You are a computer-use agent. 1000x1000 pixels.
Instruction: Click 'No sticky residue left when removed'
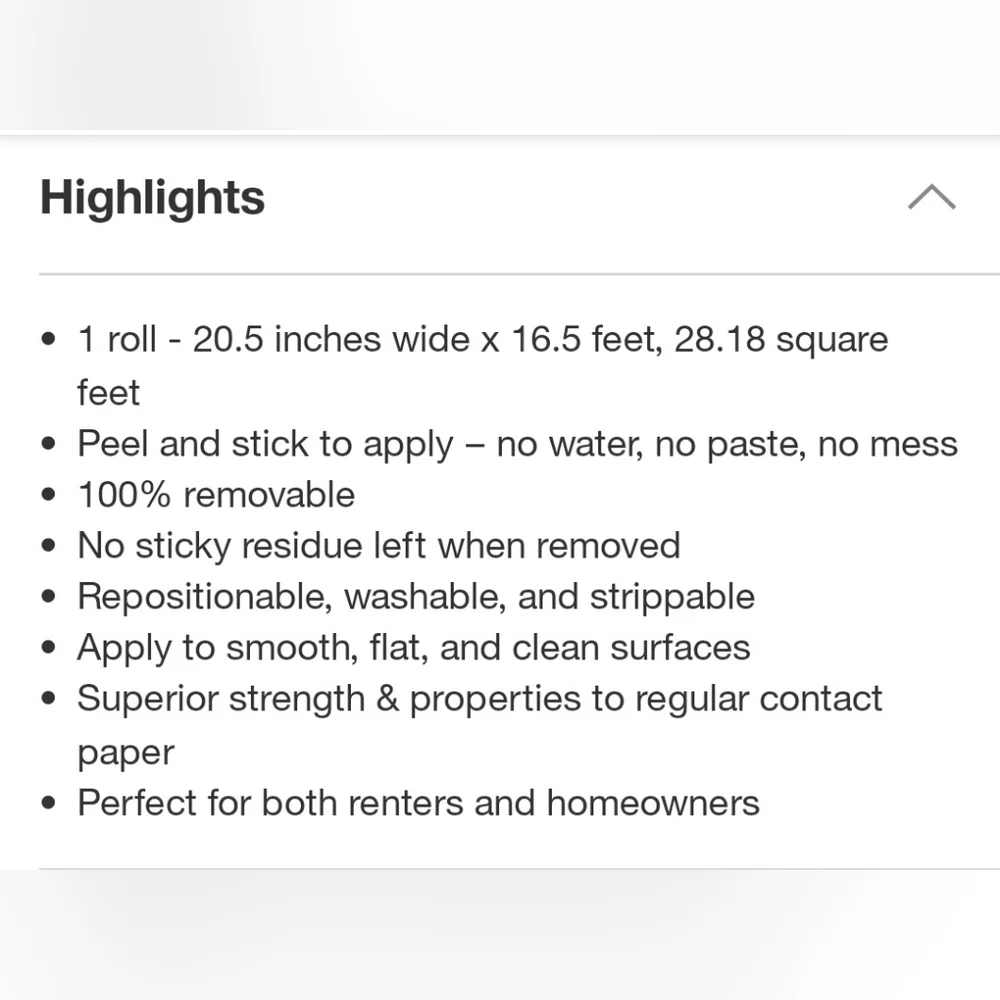coord(379,547)
